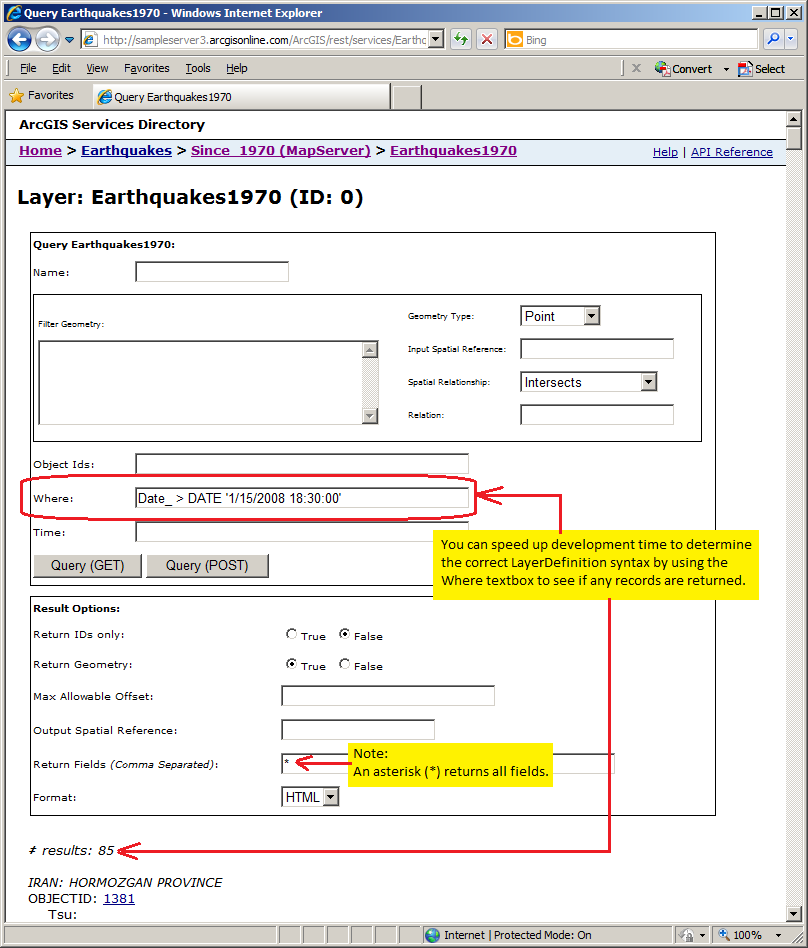Follow the OBJECTID 1381 link
The height and width of the screenshot is (948, 808).
pos(119,898)
